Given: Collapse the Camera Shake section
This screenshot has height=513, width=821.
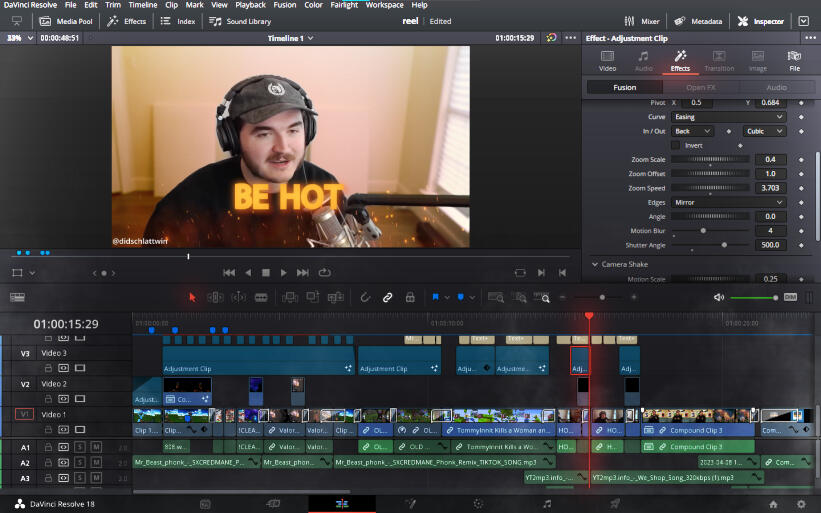Looking at the screenshot, I should pyautogui.click(x=594, y=264).
